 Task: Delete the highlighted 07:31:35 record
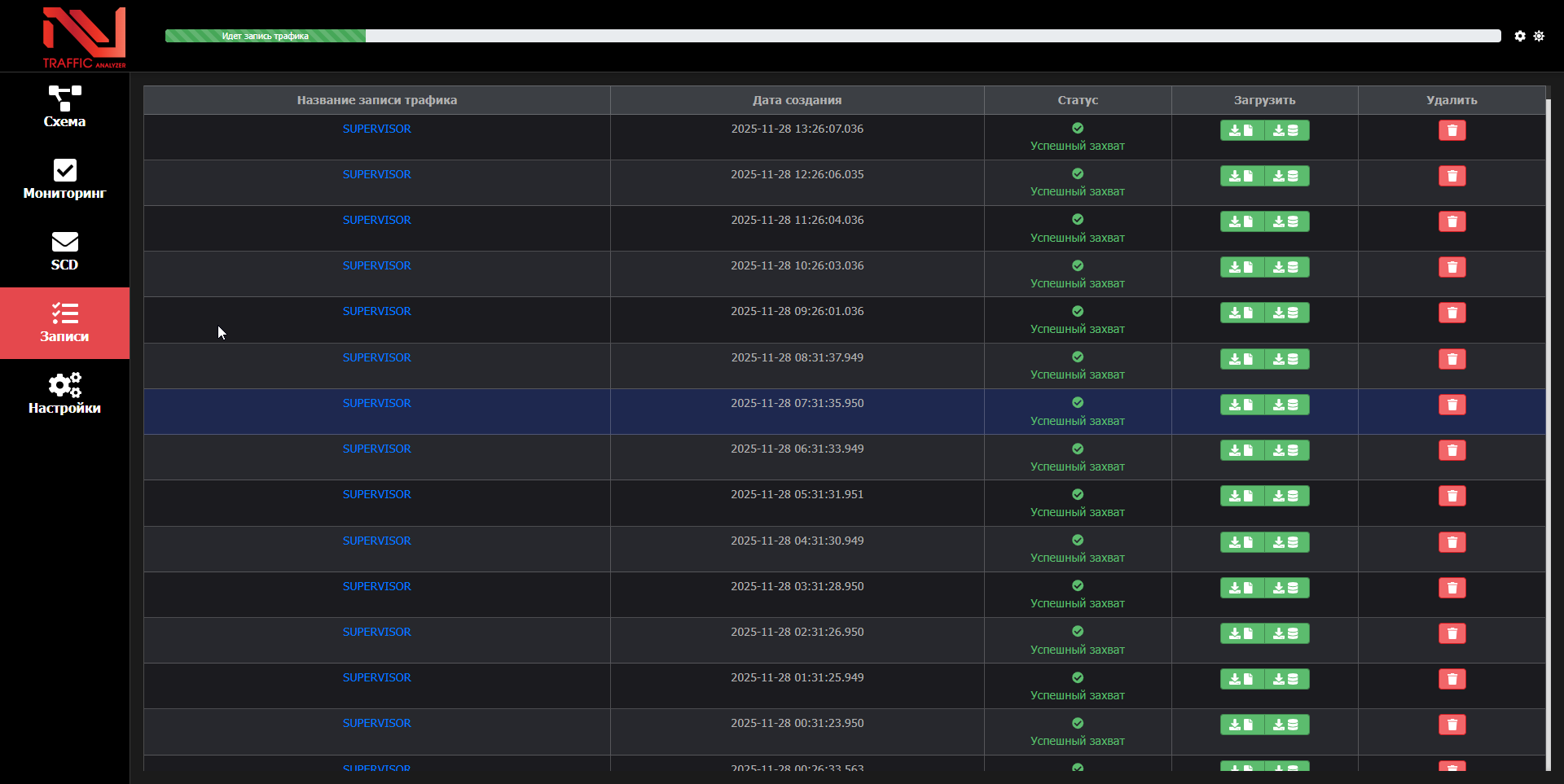(1452, 405)
